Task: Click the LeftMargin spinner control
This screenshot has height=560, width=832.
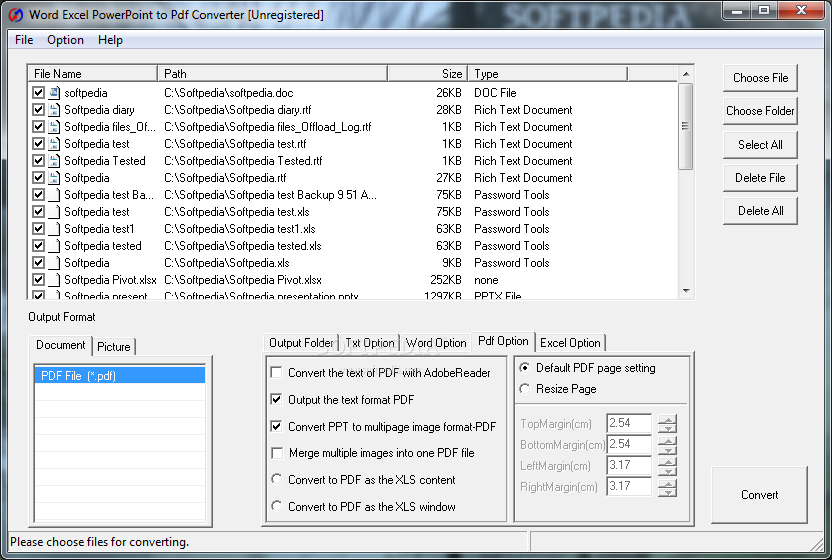Action: (667, 466)
